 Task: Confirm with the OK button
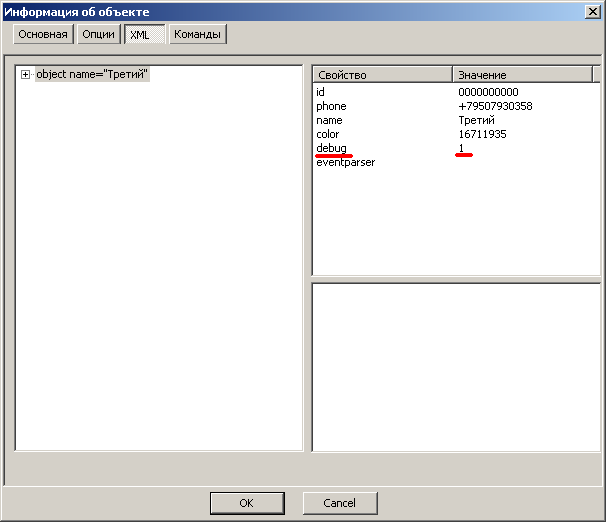coord(247,503)
